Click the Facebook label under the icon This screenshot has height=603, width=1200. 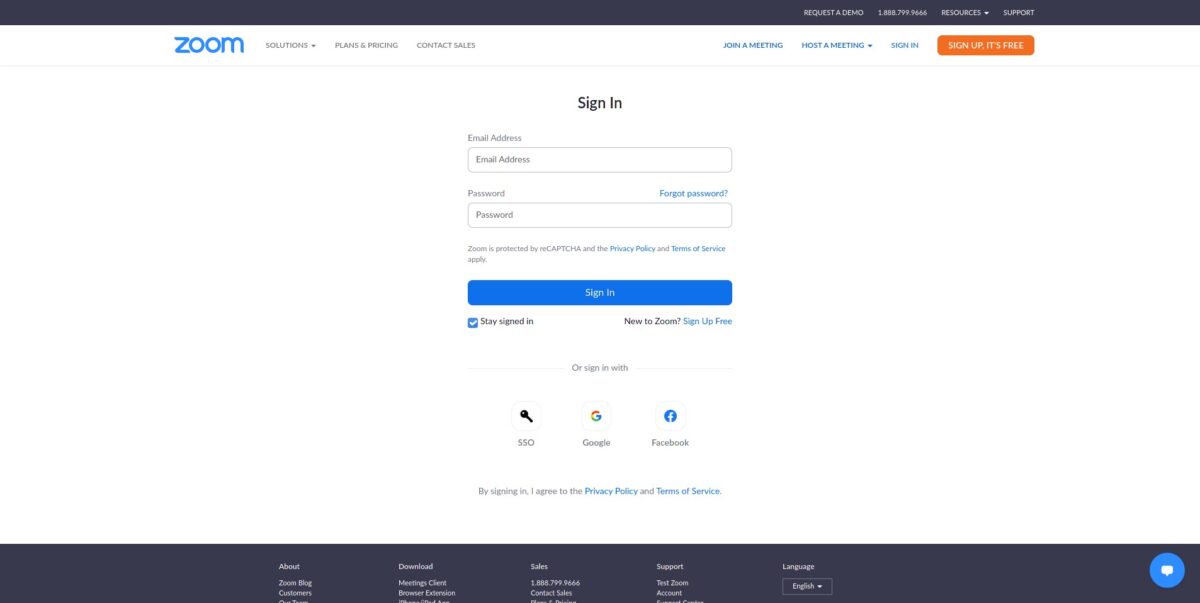click(670, 442)
